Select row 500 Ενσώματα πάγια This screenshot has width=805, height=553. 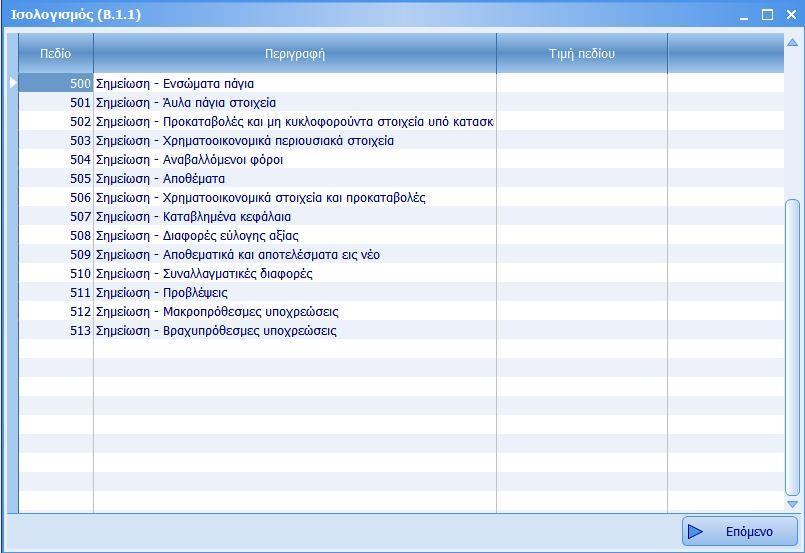401,83
